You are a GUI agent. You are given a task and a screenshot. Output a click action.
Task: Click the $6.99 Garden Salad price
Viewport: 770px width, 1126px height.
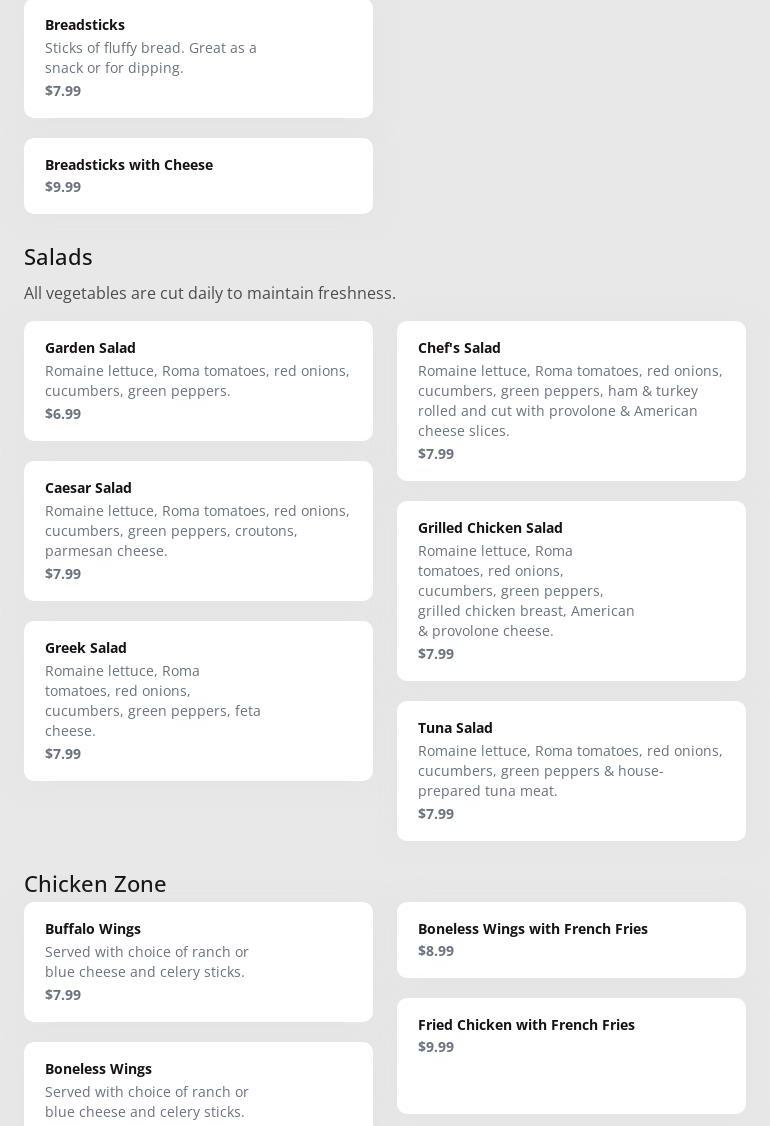63,414
